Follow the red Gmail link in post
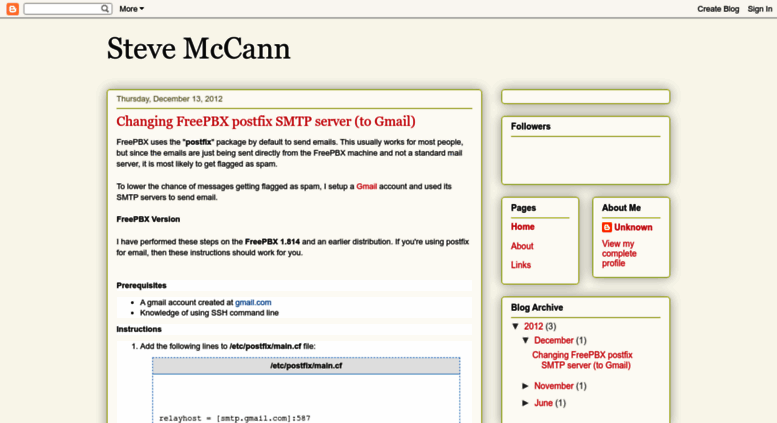This screenshot has height=423, width=777. click(x=367, y=186)
